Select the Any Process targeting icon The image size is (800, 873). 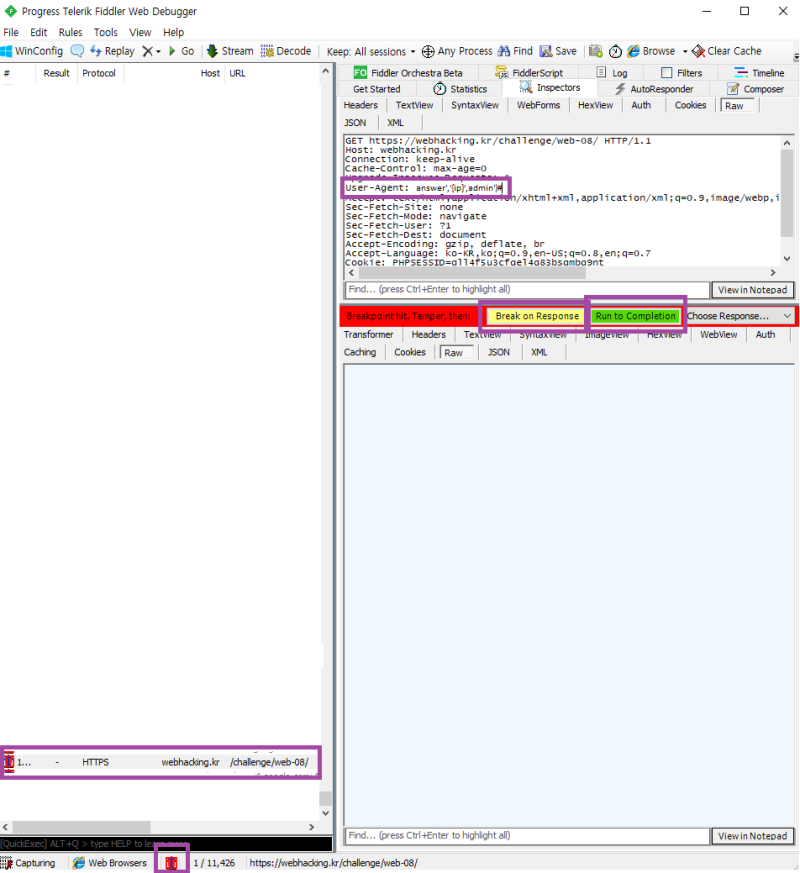click(x=430, y=51)
